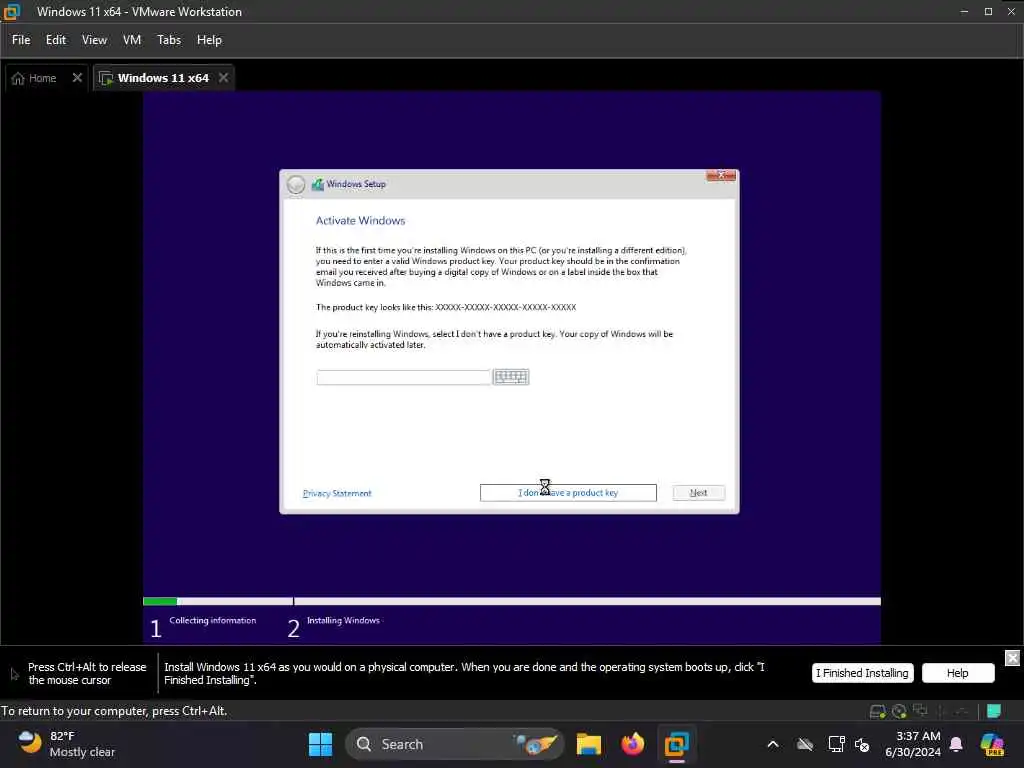The width and height of the screenshot is (1024, 768).
Task: Open the Edit menu
Action: 56,40
